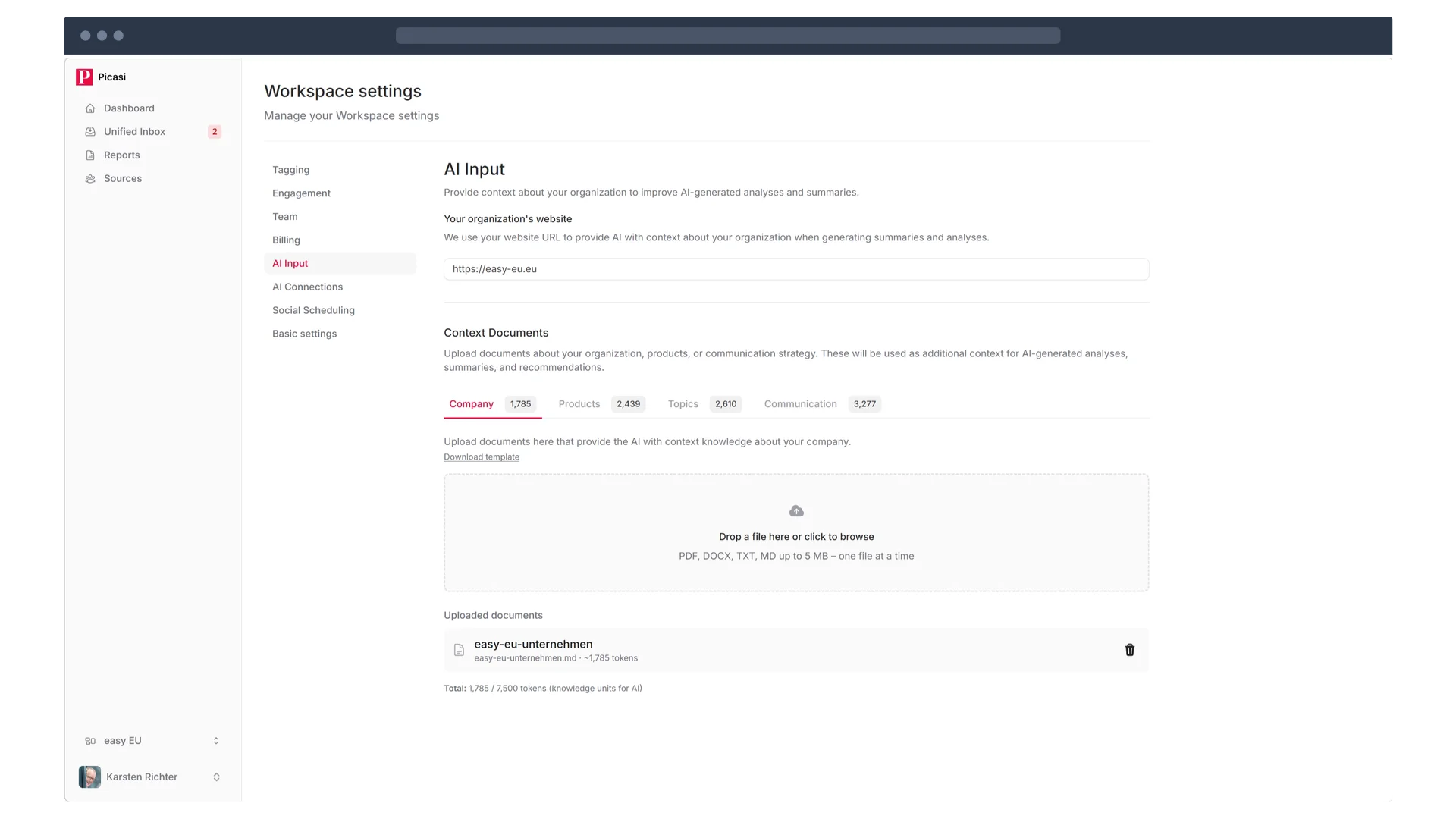Click the easy EU workspace icon
Viewport: 1456px width, 819px height.
[90, 741]
